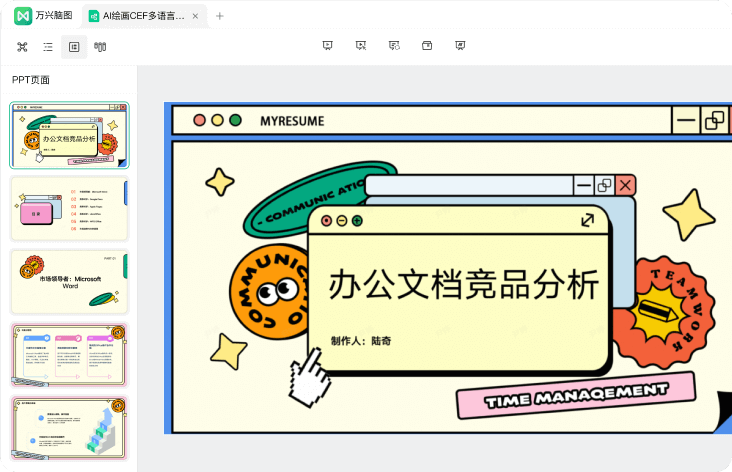The height and width of the screenshot is (472, 732).
Task: Switch to outline list view icon
Action: 48,47
